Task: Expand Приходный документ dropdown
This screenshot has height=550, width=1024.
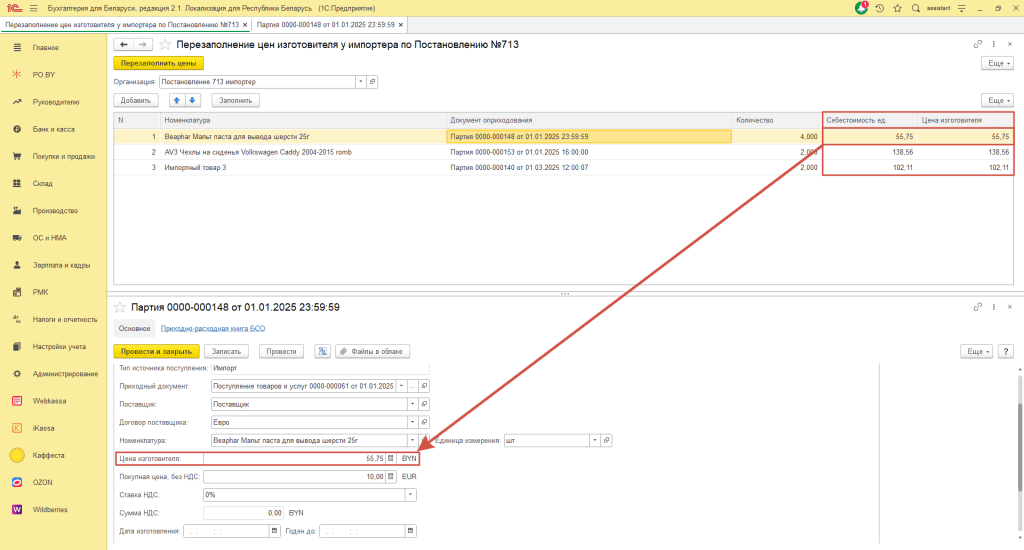Action: (401, 386)
